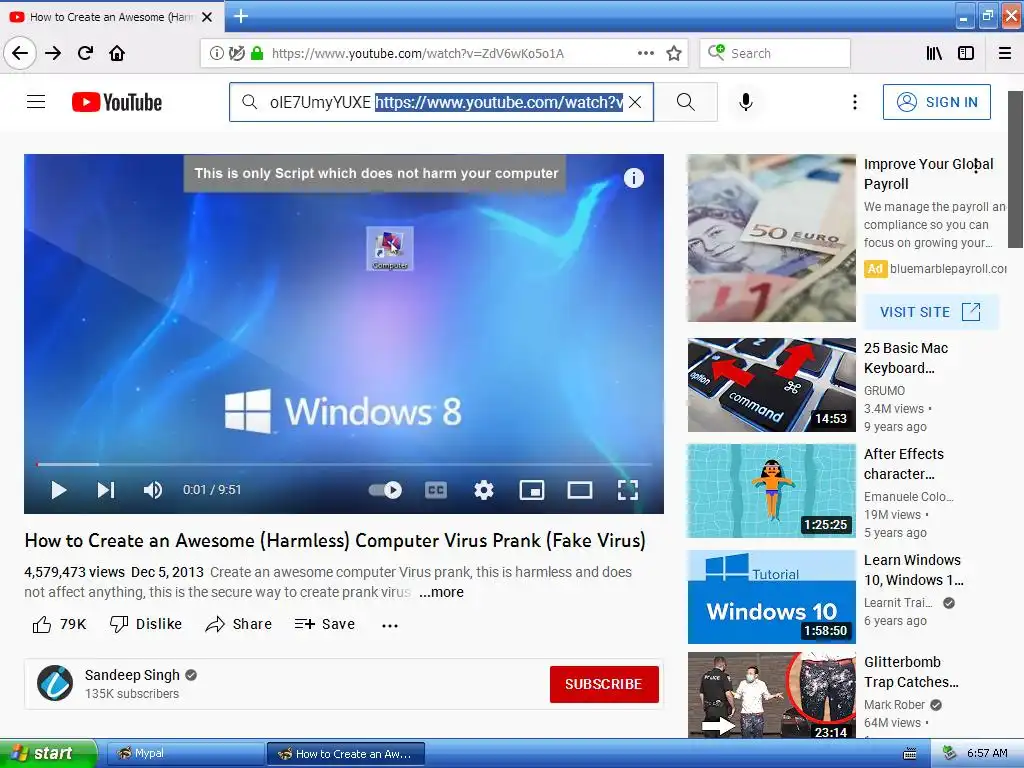Toggle the browser sidebar view

[966, 53]
